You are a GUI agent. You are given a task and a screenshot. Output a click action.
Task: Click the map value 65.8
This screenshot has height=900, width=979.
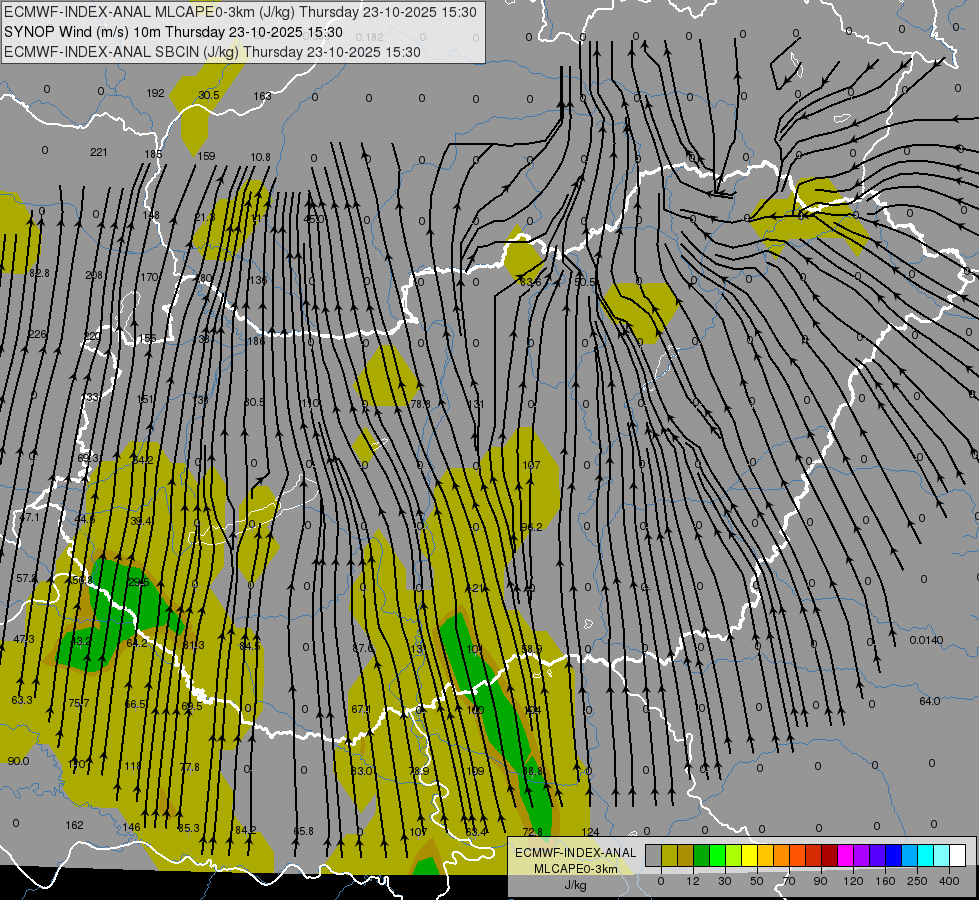point(303,831)
